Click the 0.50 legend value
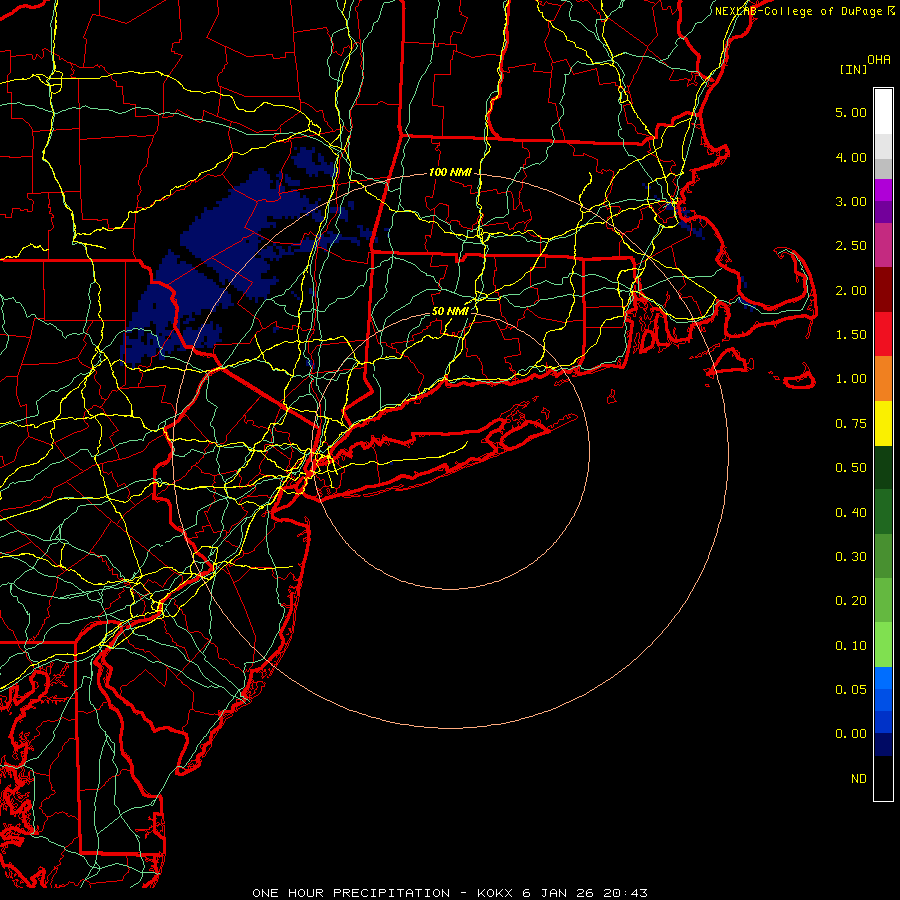 click(851, 468)
